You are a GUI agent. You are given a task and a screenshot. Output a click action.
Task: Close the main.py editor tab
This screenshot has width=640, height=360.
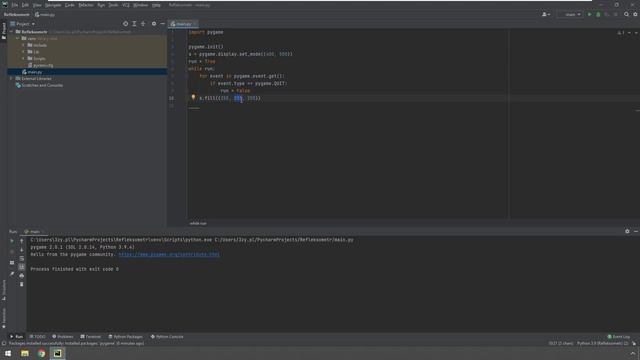(195, 24)
